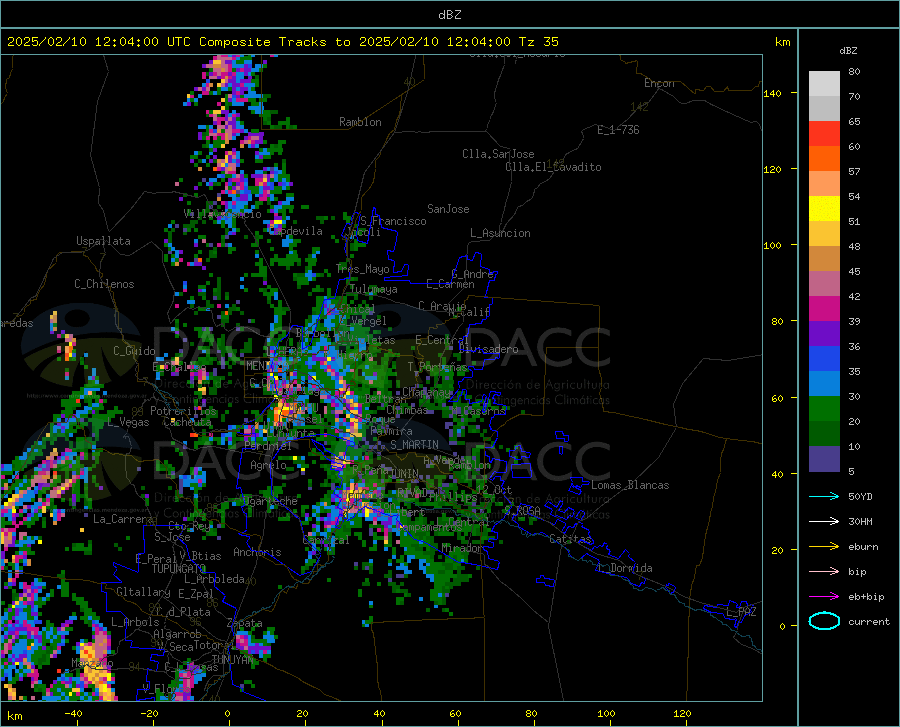Click the '50YD' legend label text
Viewport: 900px width, 727px height.
(x=860, y=496)
